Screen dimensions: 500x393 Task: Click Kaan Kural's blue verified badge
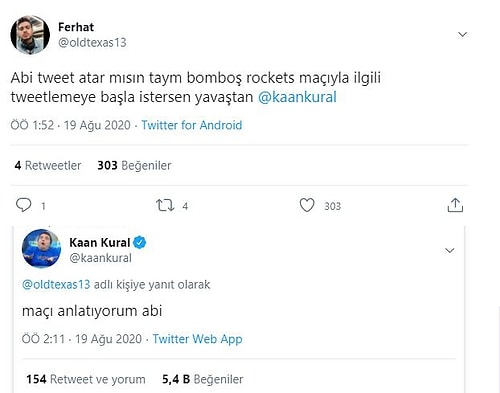[140, 242]
